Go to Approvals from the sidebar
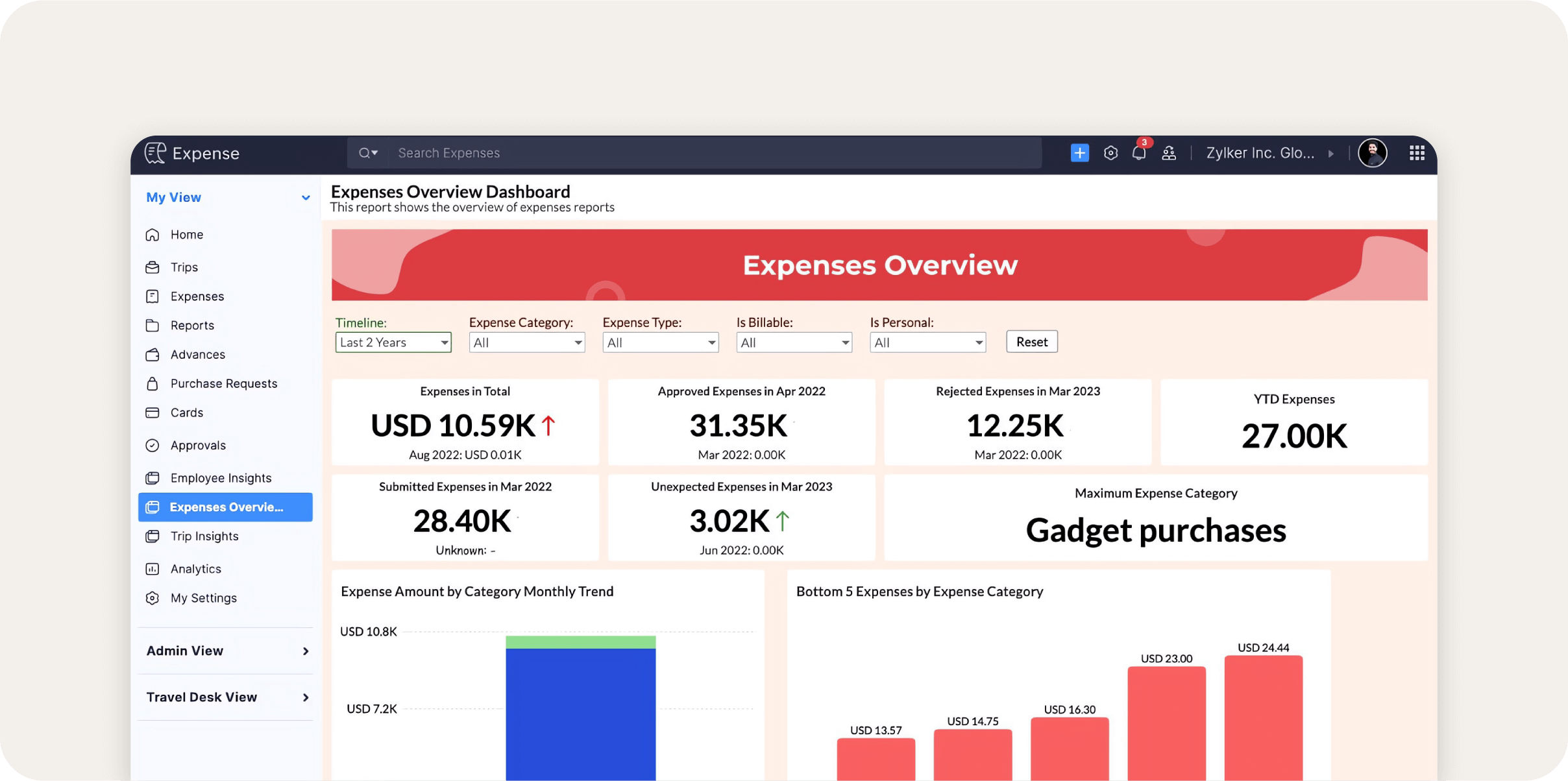This screenshot has width=1568, height=781. pyautogui.click(x=197, y=445)
